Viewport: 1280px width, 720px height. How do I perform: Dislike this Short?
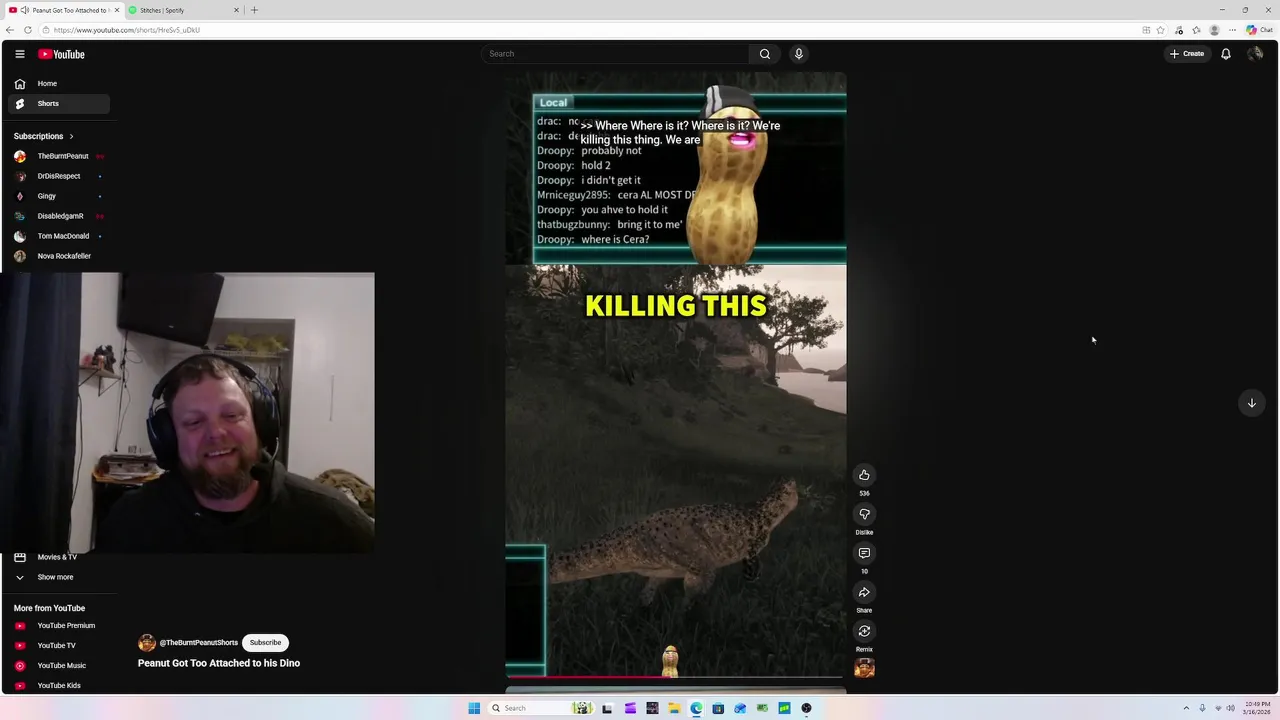point(864,514)
